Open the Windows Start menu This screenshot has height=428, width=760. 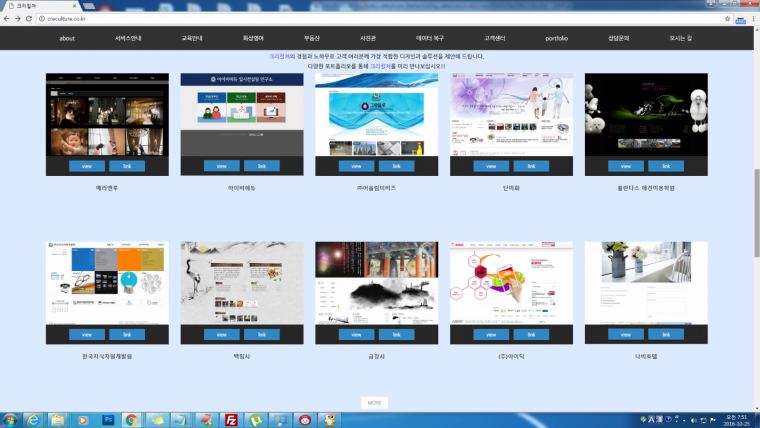click(10, 420)
